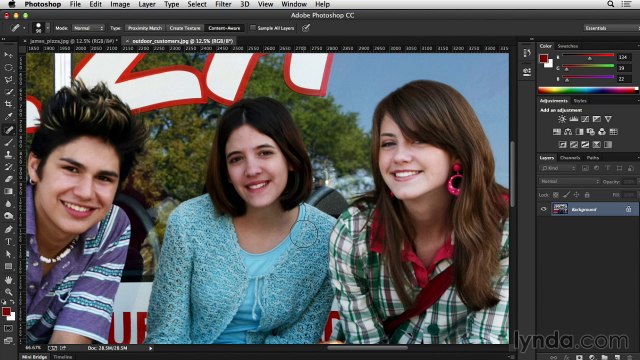Select the Dodge tool
The image size is (640, 360).
[8, 216]
